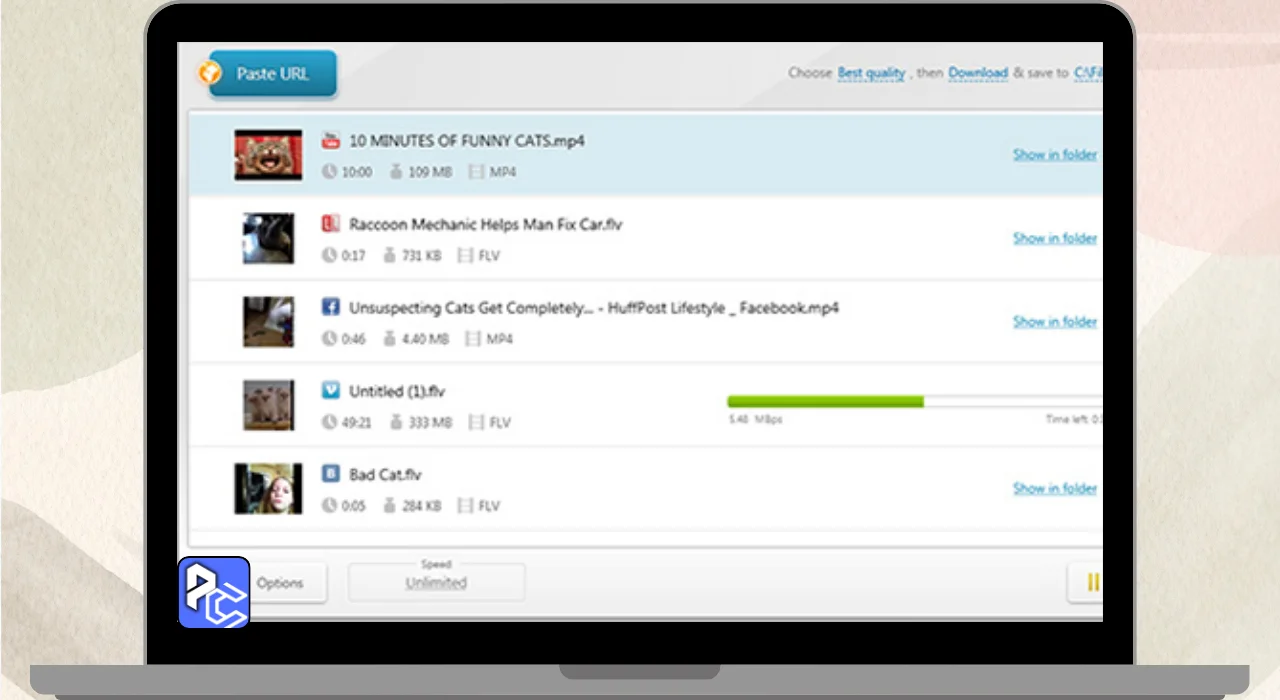Click film icon in Unsuspecting Cats row
This screenshot has width=1280, height=700.
point(473,339)
